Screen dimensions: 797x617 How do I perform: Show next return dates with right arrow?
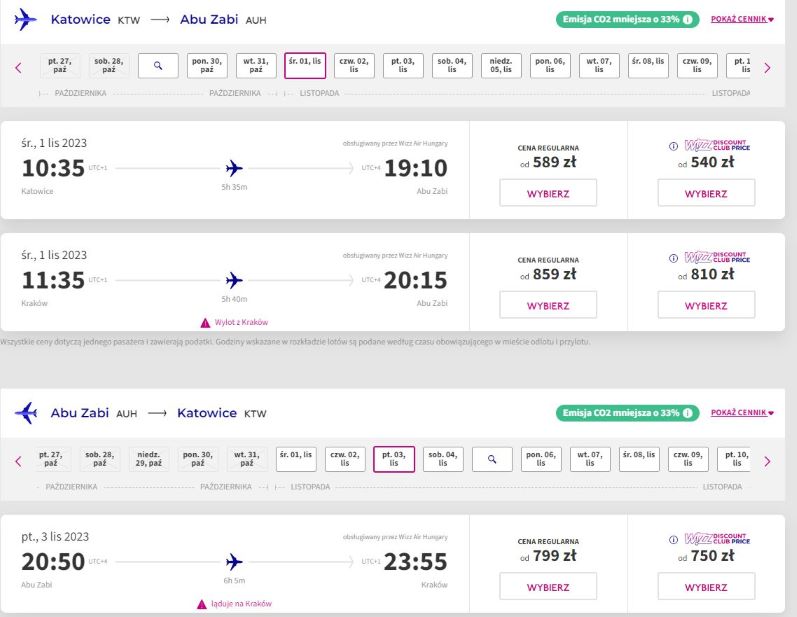[x=768, y=461]
